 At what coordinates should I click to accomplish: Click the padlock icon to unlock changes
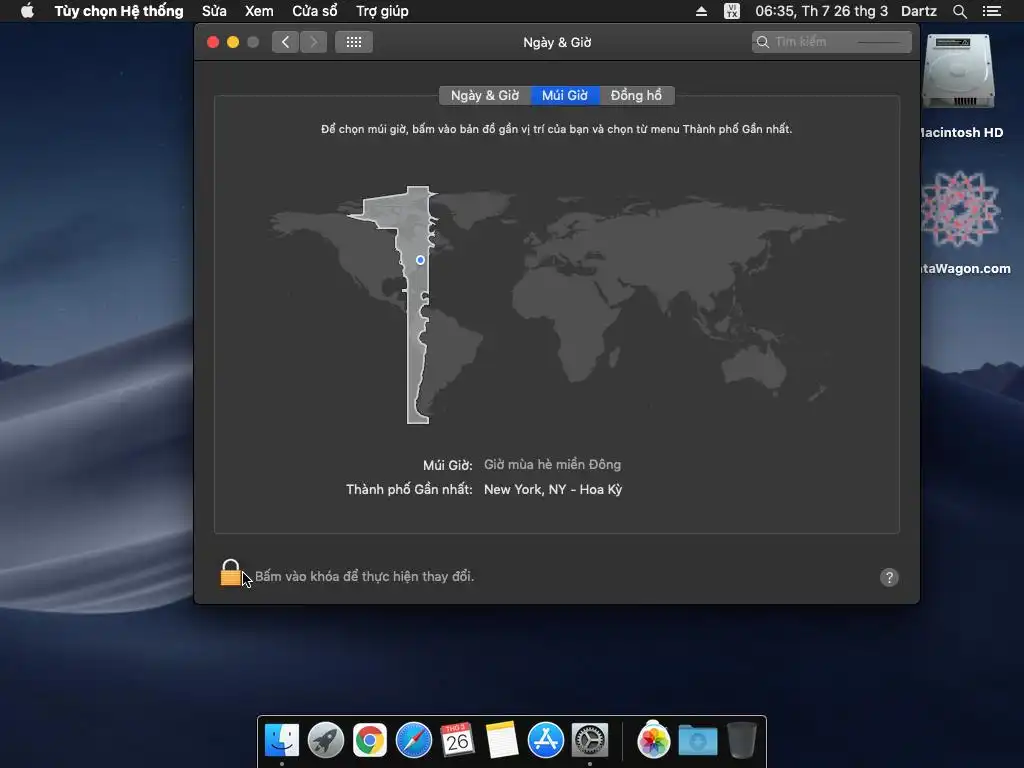(x=231, y=573)
